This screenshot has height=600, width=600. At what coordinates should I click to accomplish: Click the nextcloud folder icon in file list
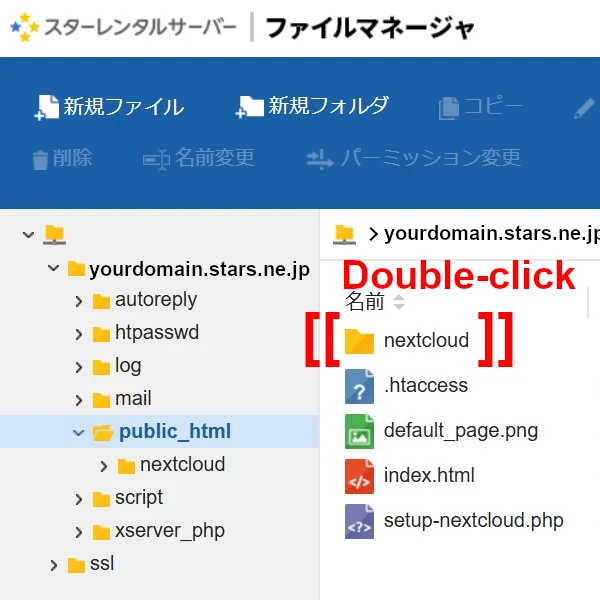(x=359, y=341)
